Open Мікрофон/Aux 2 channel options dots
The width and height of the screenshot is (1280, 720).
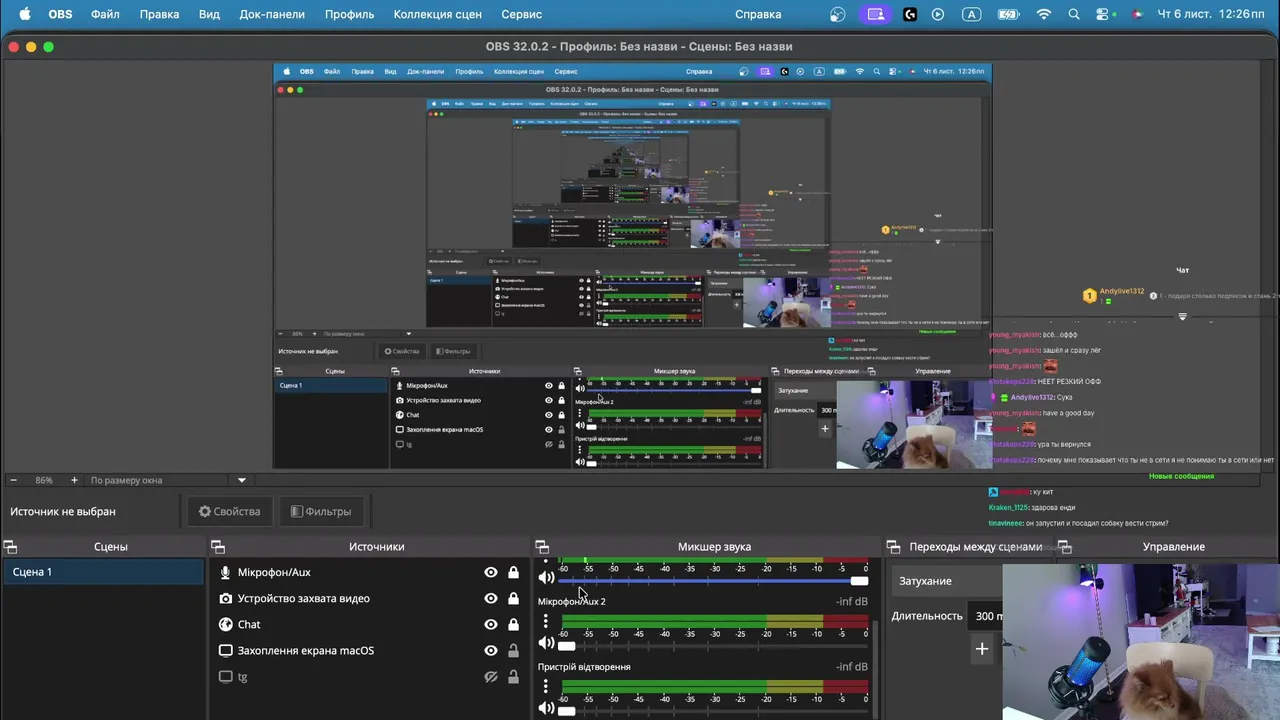pos(546,621)
